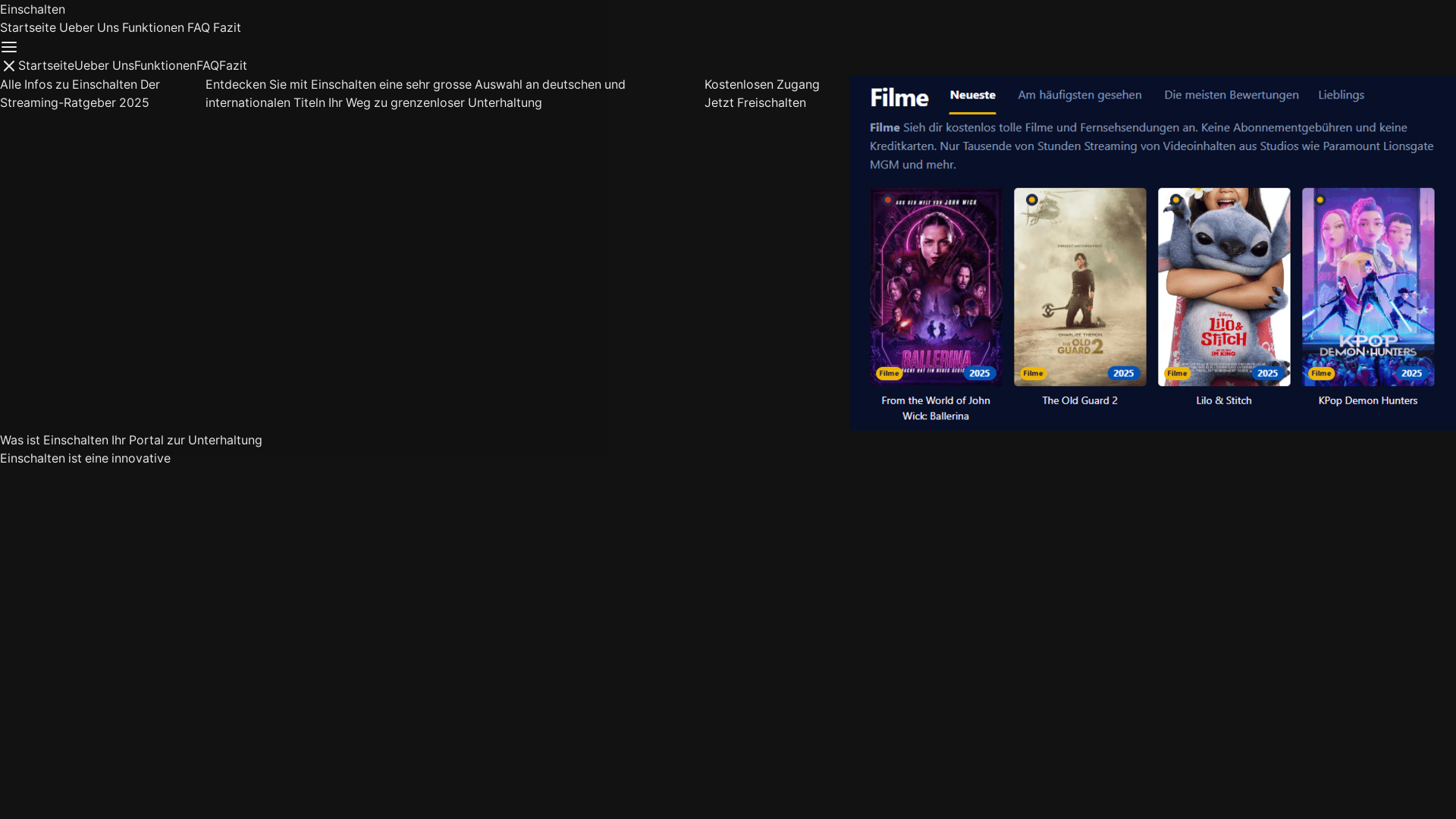Click the 2025 badge on Lilo & Stitch poster

[1268, 373]
